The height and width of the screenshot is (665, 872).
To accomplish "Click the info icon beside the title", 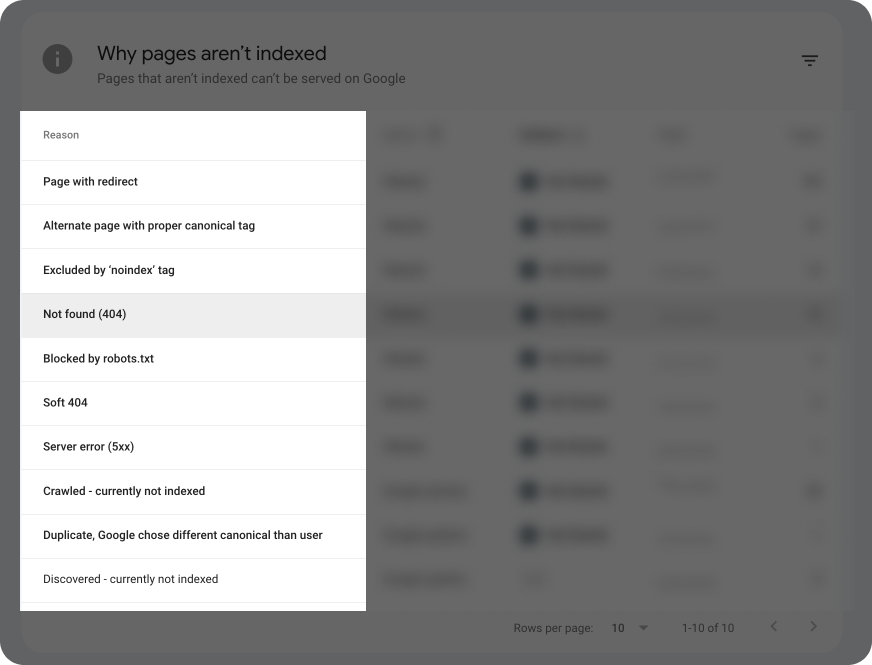I will point(57,59).
